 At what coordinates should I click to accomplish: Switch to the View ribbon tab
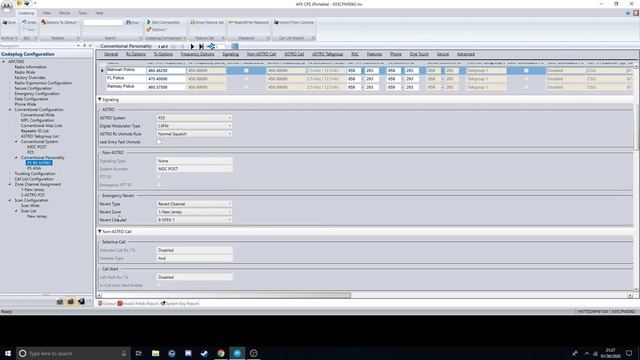click(x=47, y=13)
